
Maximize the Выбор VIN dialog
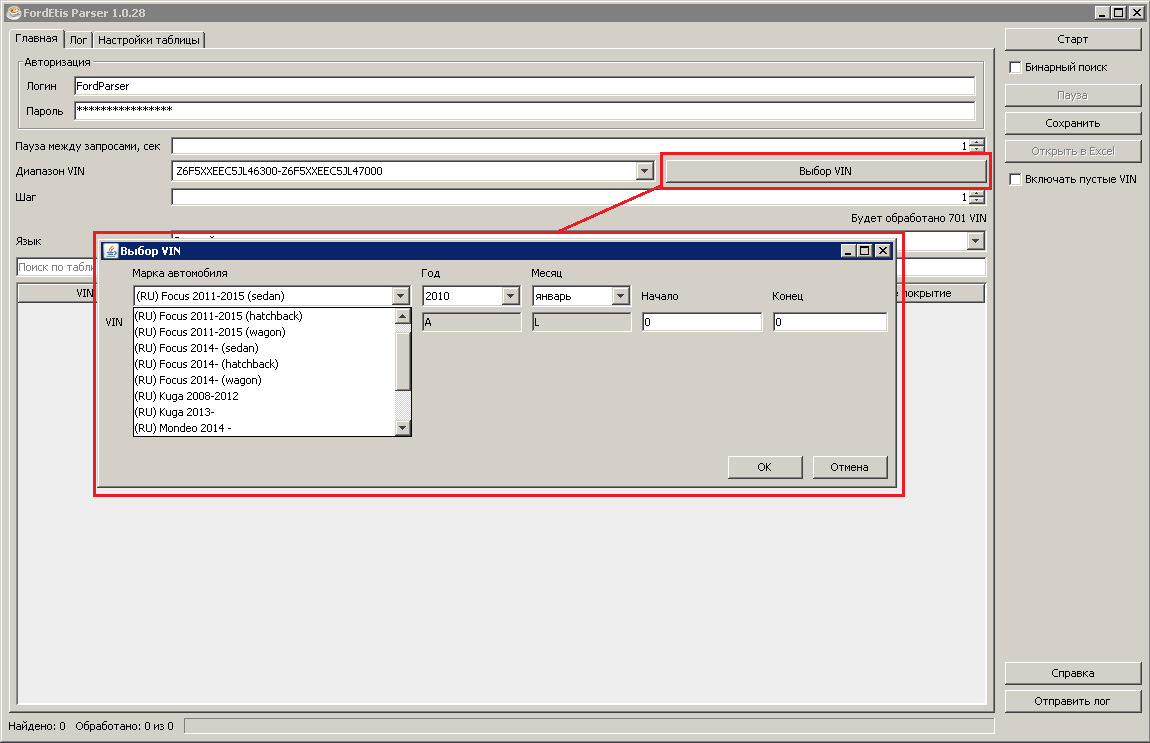(x=865, y=251)
